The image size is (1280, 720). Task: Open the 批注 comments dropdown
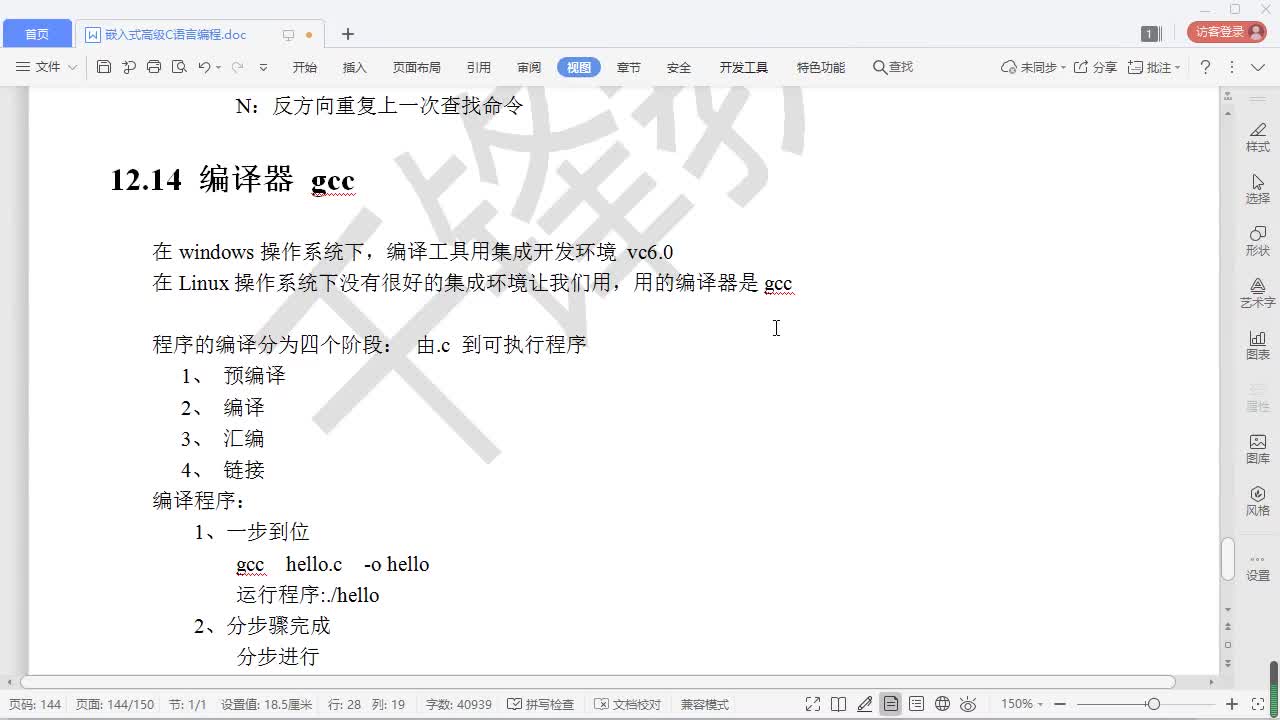[1154, 67]
